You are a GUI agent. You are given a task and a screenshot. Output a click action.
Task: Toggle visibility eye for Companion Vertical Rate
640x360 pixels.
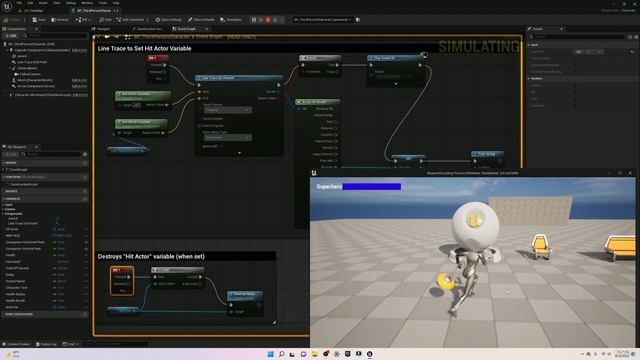86,249
